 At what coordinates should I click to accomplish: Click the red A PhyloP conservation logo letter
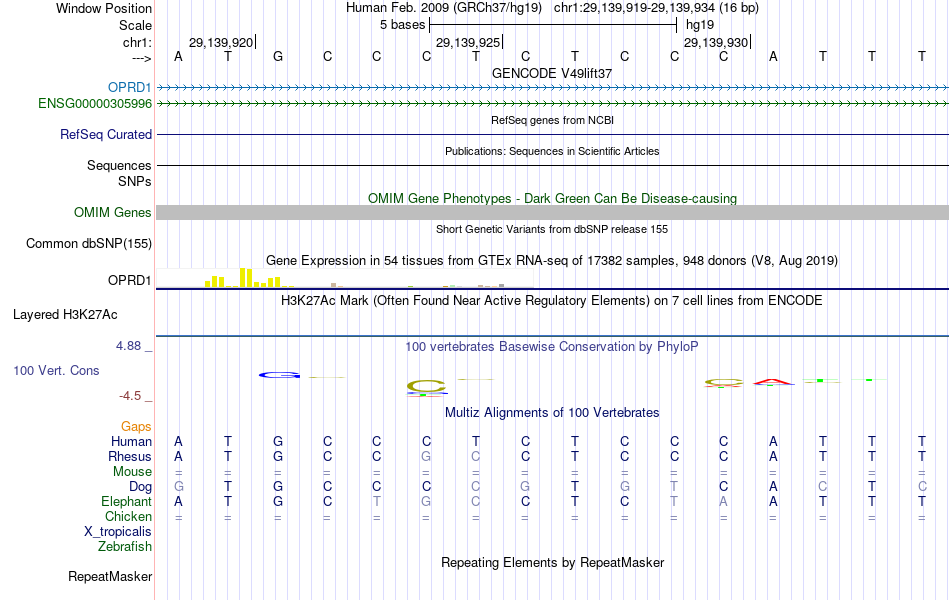tap(773, 382)
